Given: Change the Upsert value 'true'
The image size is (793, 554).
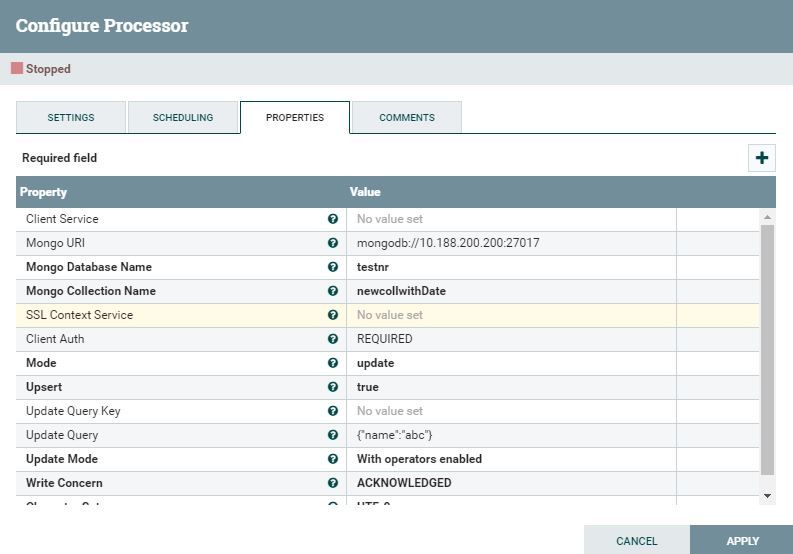Looking at the screenshot, I should pyautogui.click(x=510, y=387).
